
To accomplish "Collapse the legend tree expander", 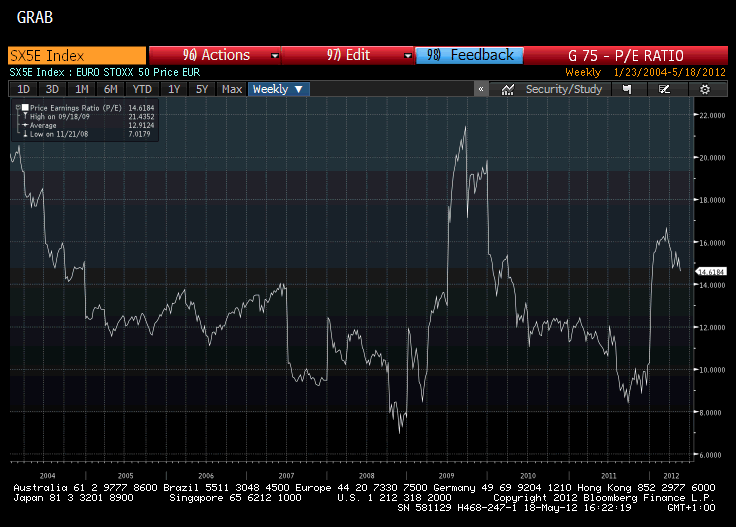I will [x=18, y=107].
